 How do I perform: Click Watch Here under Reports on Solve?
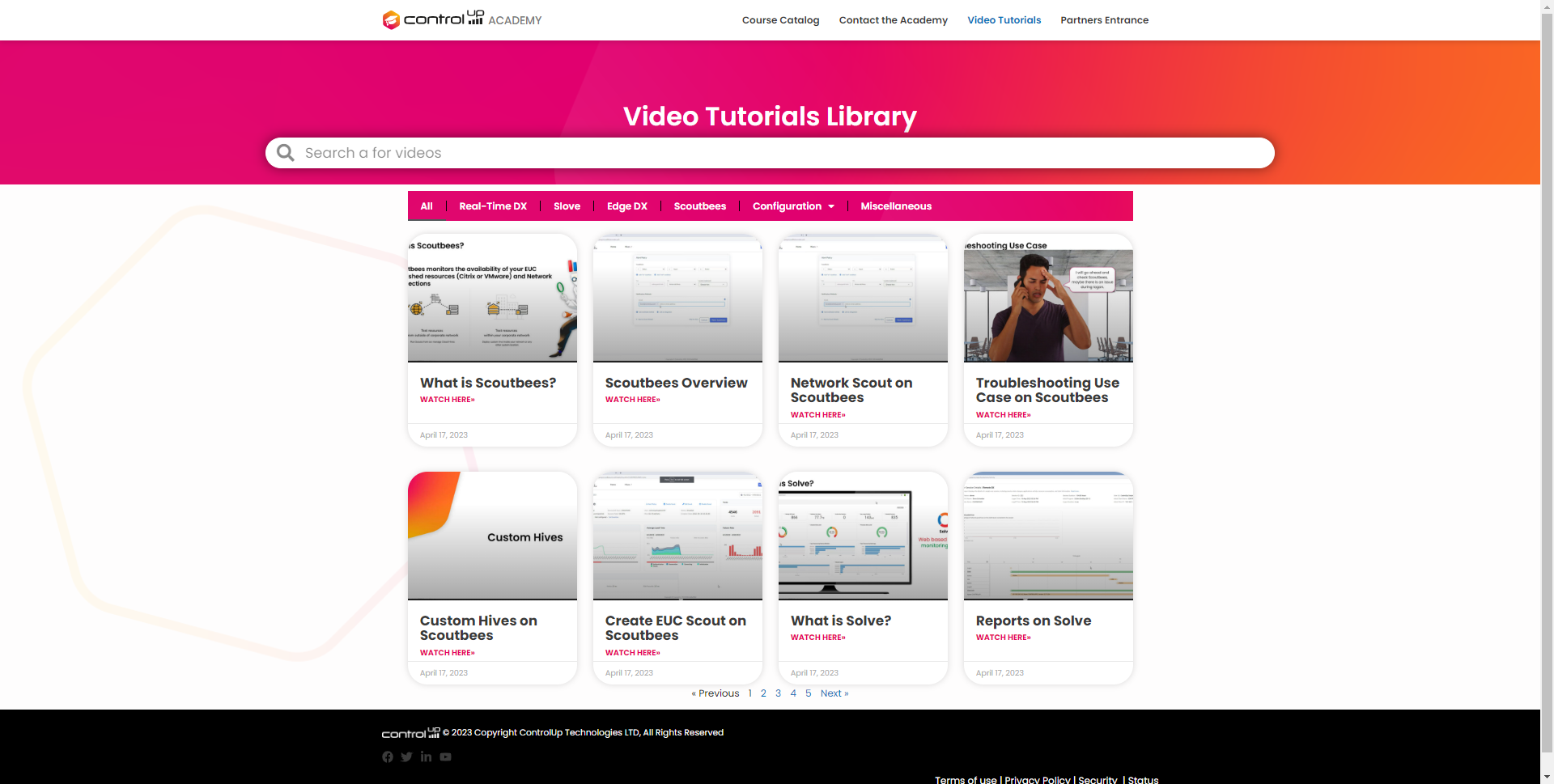pos(1004,638)
